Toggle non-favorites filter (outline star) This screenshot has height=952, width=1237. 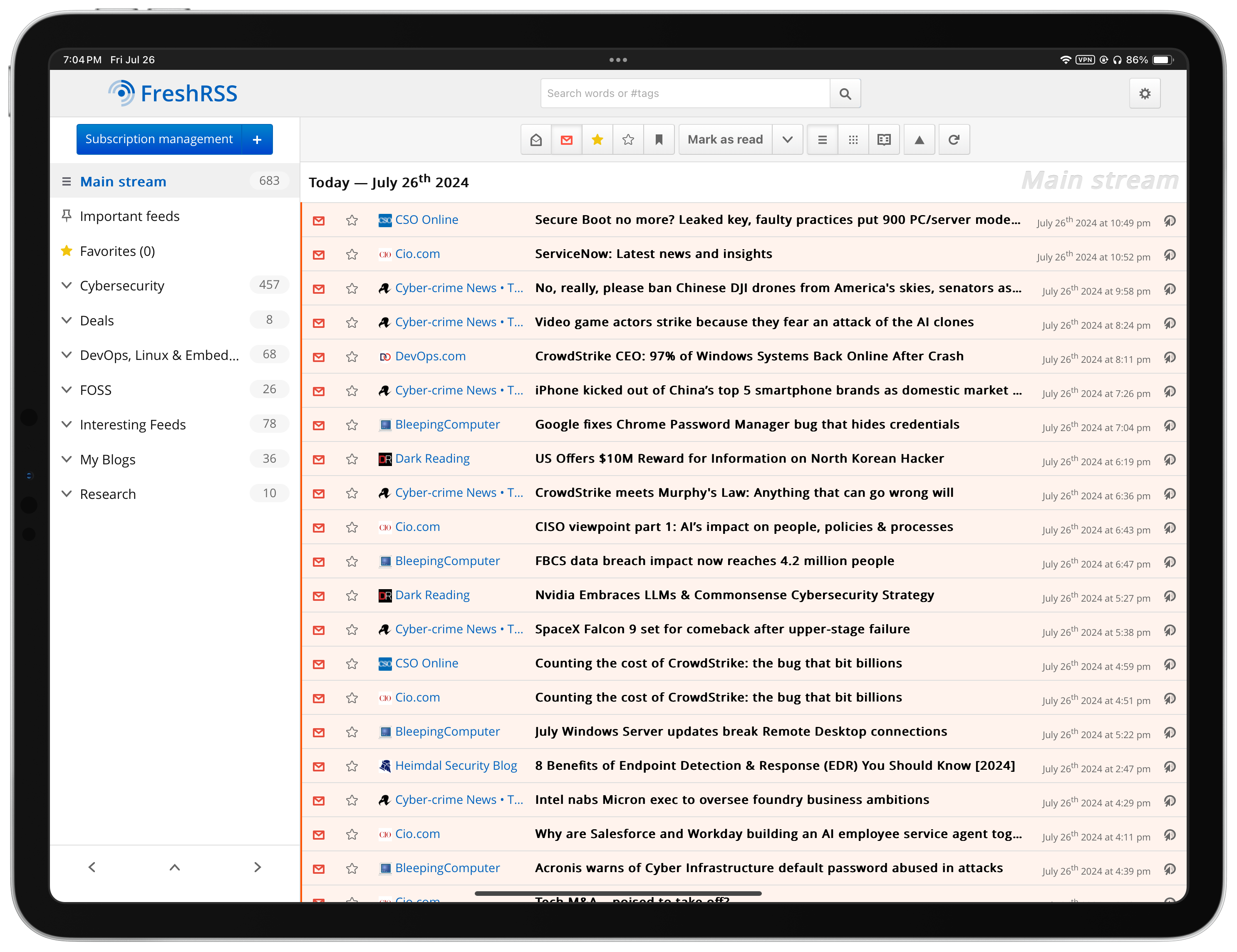628,139
